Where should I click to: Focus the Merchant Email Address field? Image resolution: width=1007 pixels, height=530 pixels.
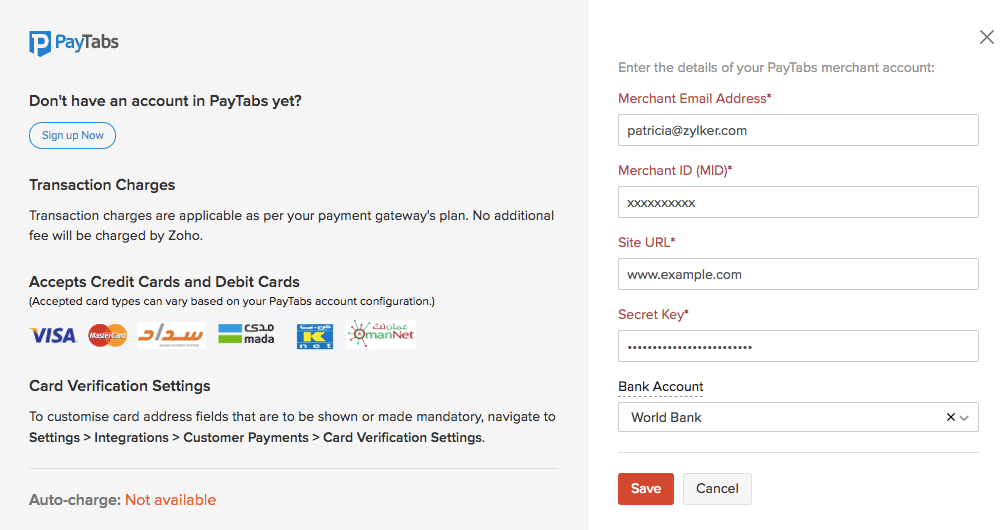(798, 130)
